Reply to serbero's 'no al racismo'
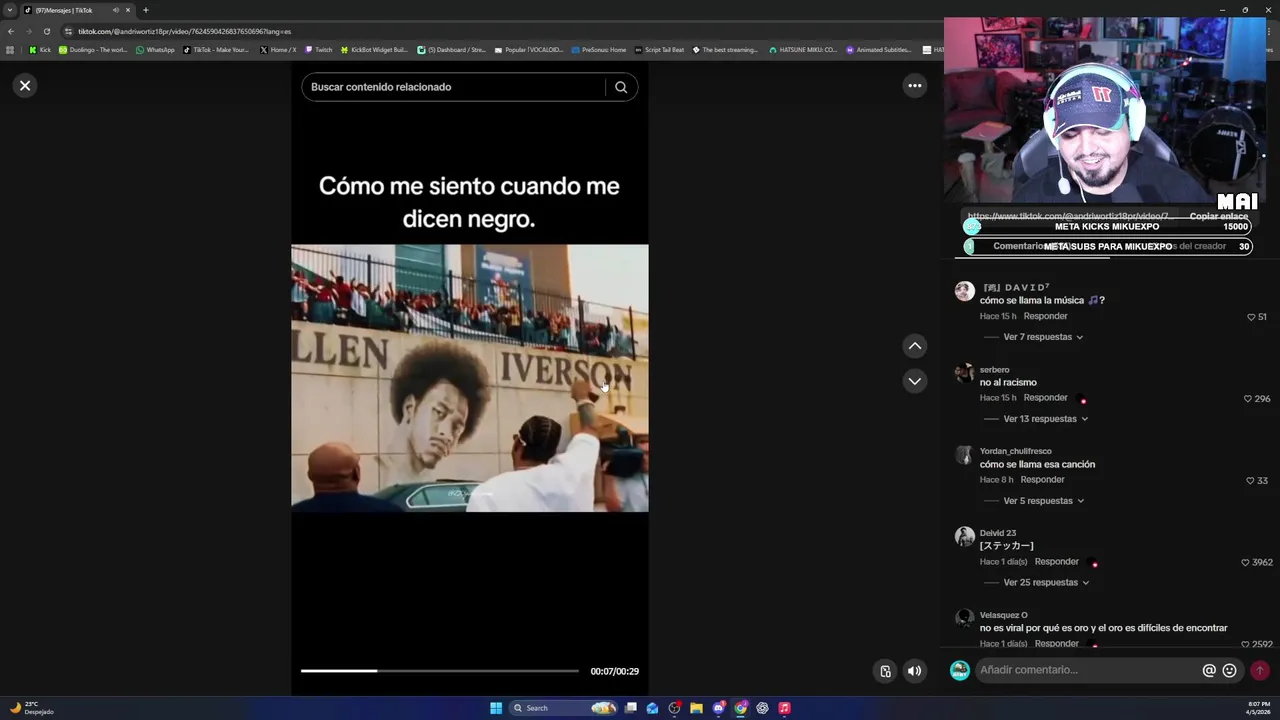This screenshot has height=720, width=1280. [1045, 398]
